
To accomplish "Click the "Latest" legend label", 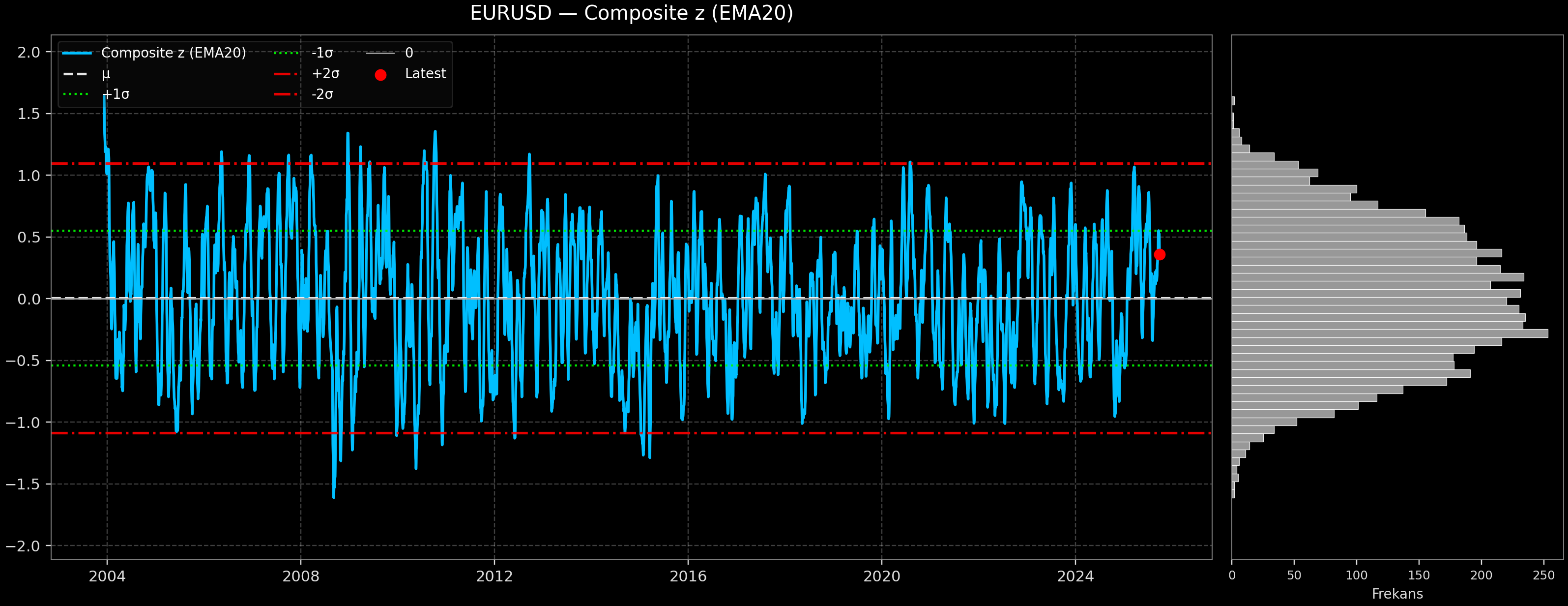I will [426, 74].
